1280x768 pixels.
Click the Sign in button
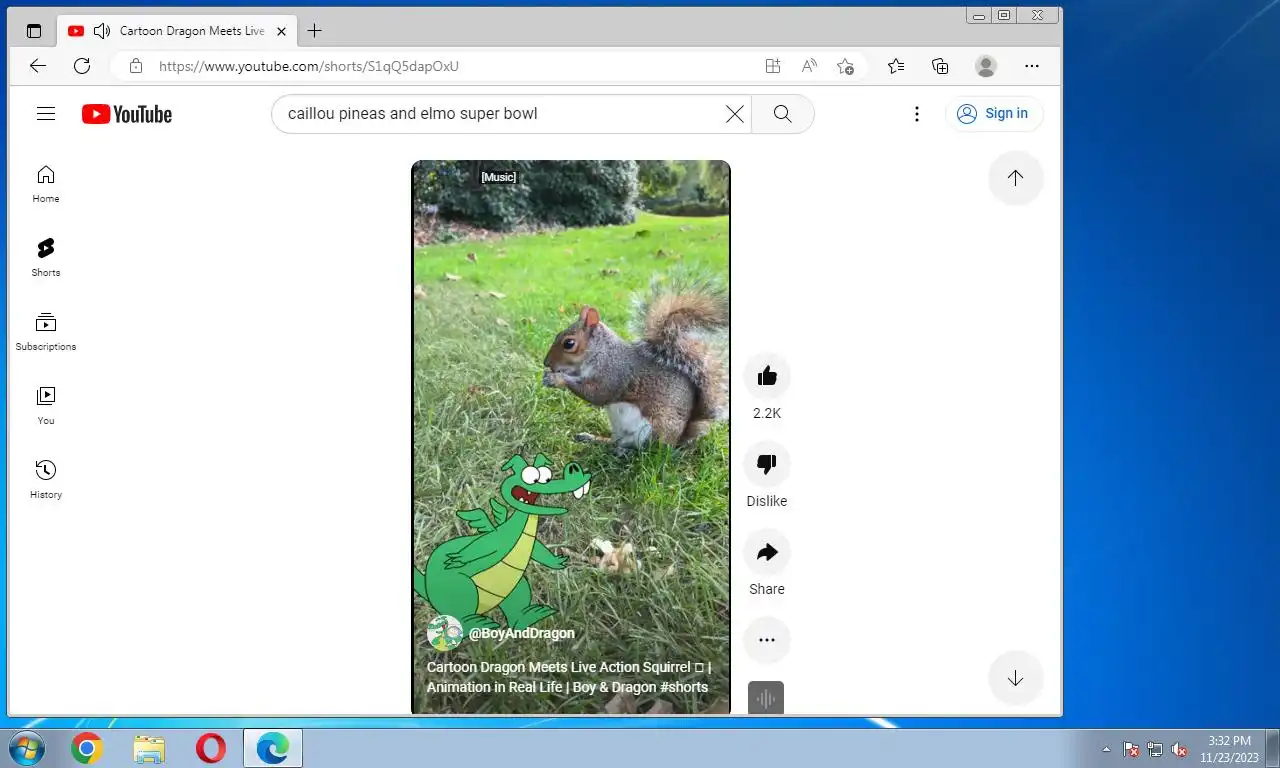(x=994, y=114)
